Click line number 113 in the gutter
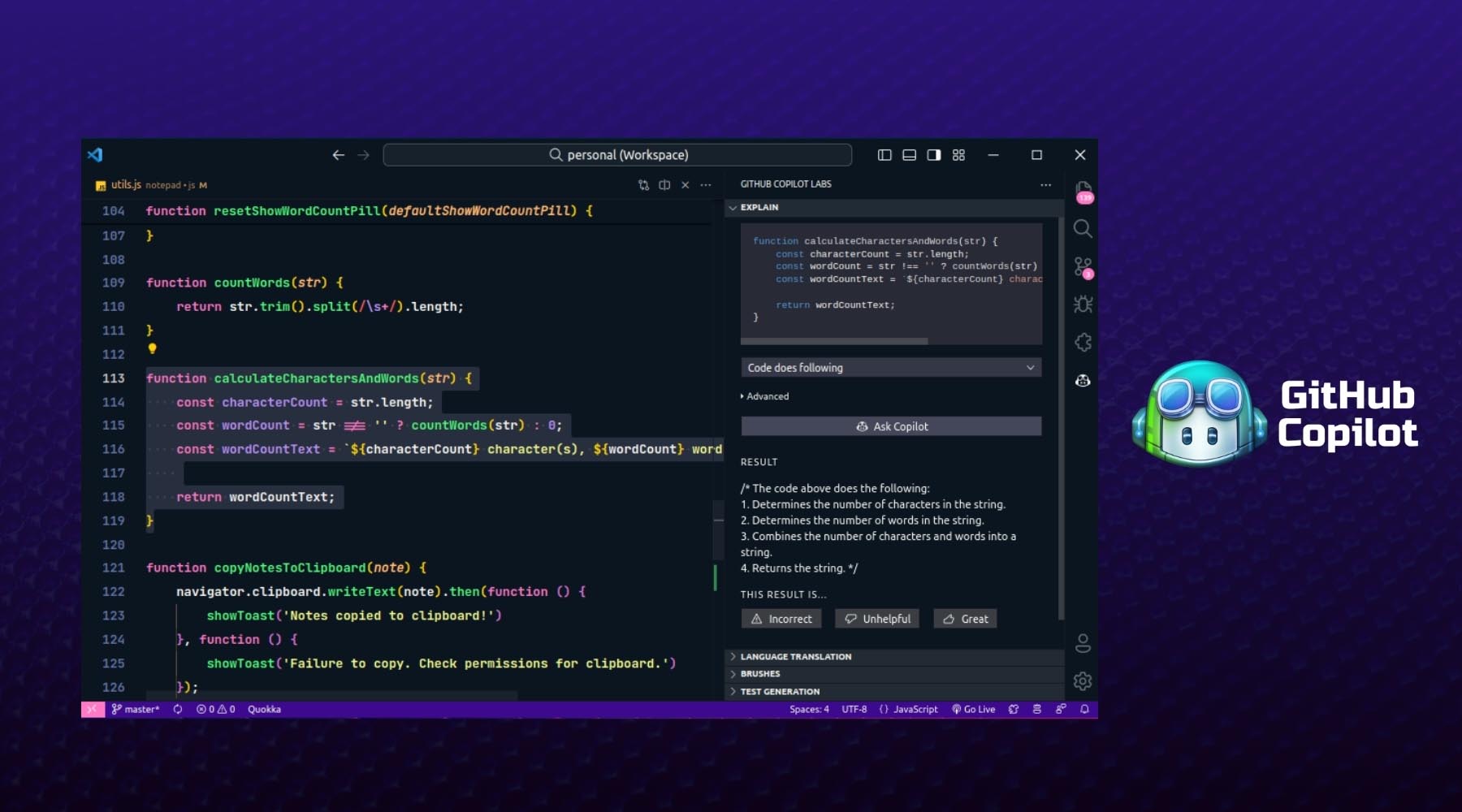The width and height of the screenshot is (1462, 812). click(113, 378)
